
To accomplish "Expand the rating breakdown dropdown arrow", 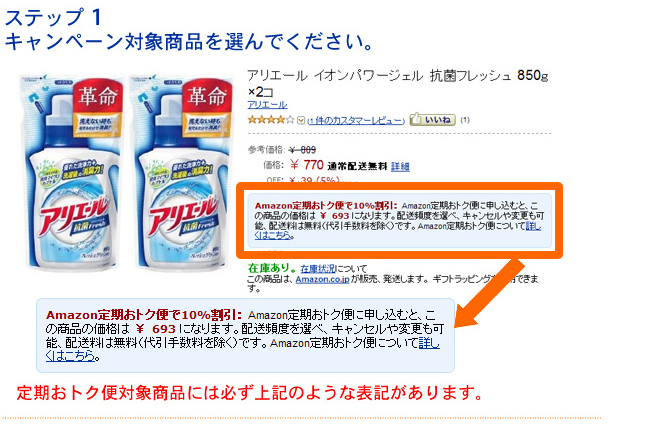I will click(301, 121).
